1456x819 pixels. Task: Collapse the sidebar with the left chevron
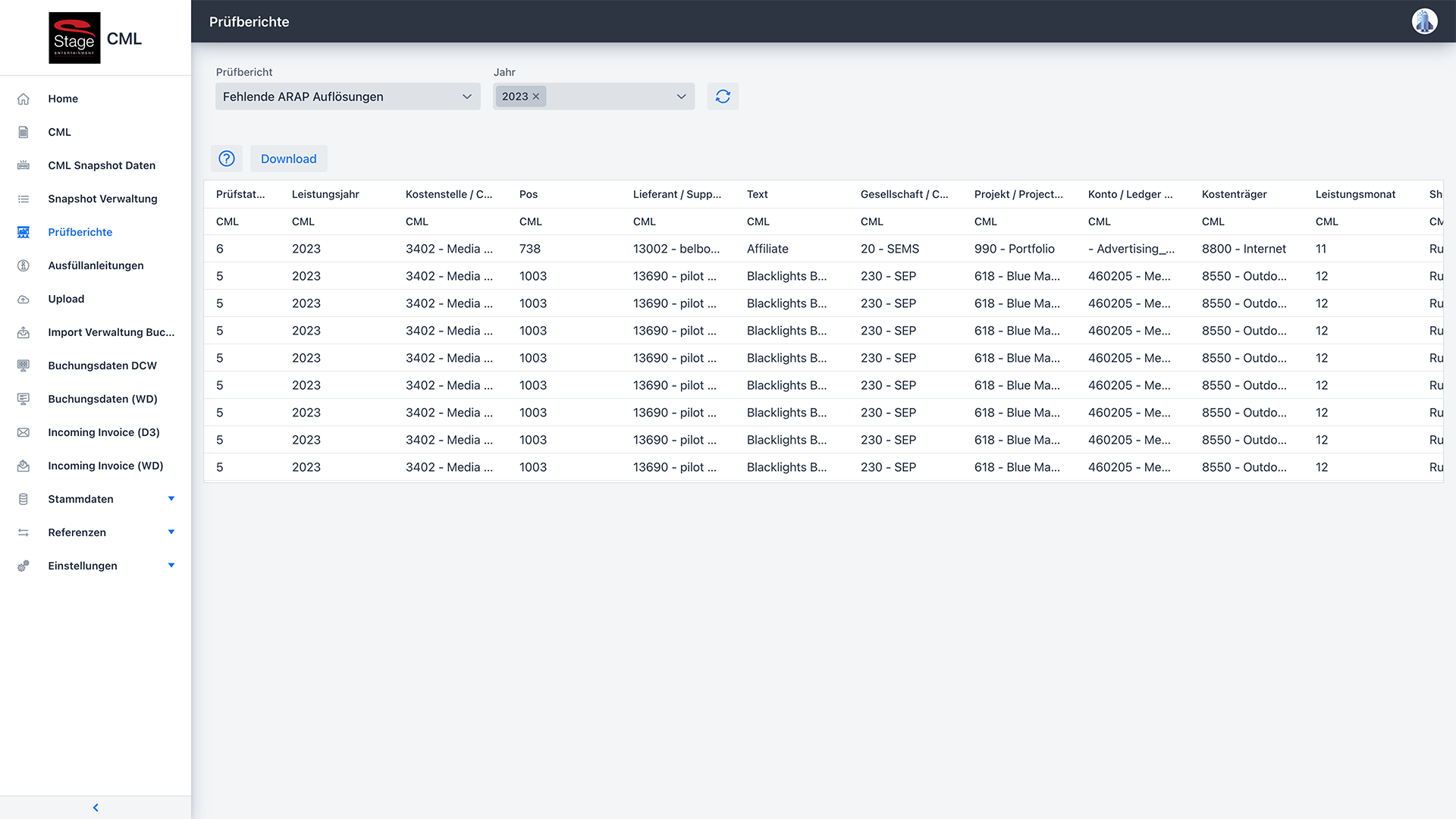[96, 808]
